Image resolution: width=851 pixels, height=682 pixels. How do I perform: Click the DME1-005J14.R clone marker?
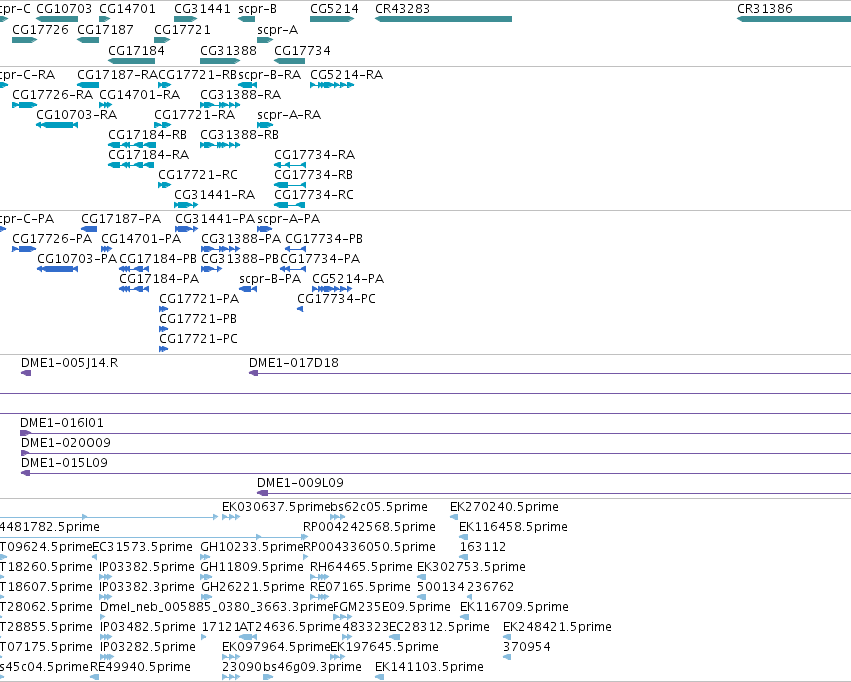pos(26,373)
